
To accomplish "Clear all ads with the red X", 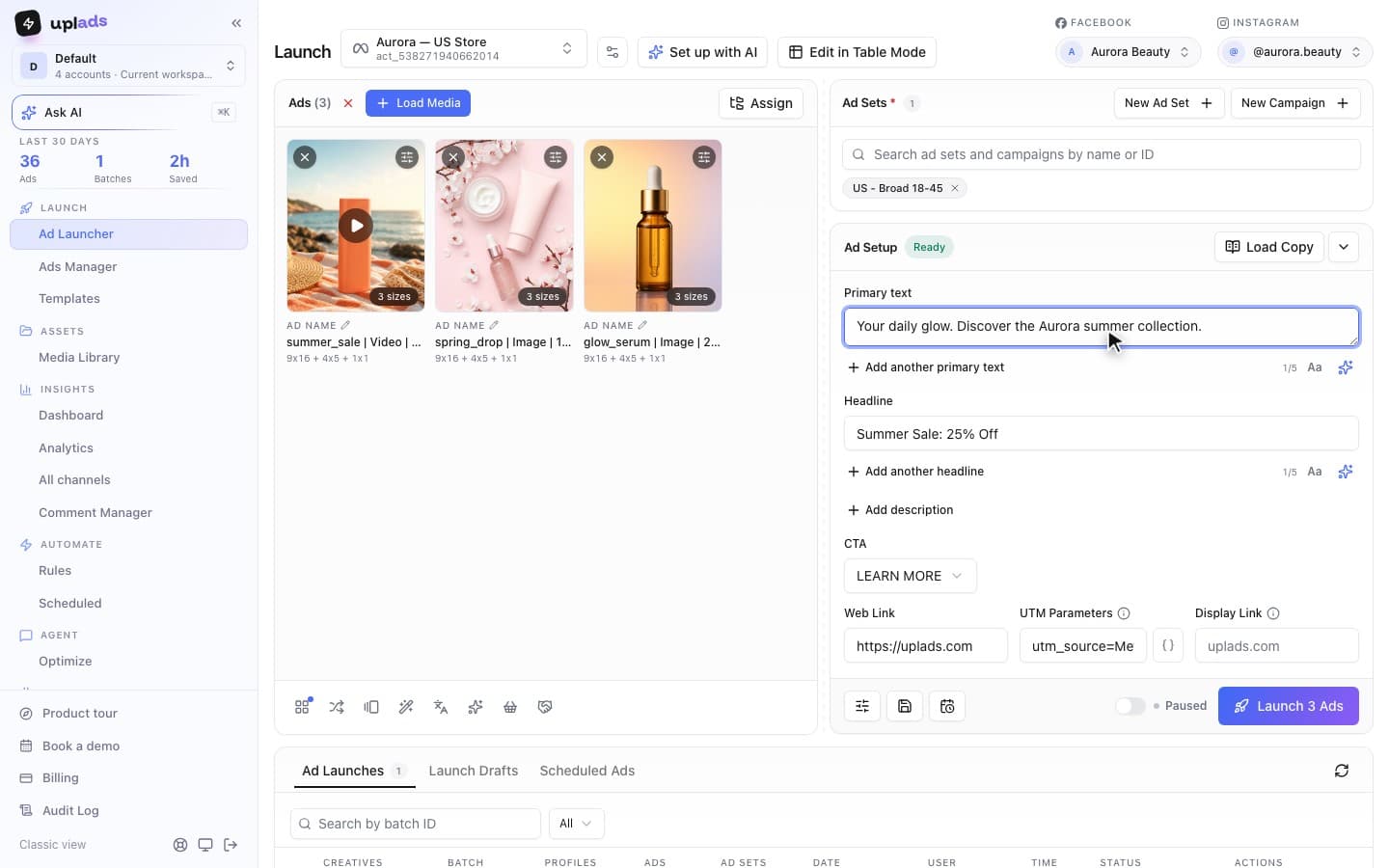I will 348,103.
